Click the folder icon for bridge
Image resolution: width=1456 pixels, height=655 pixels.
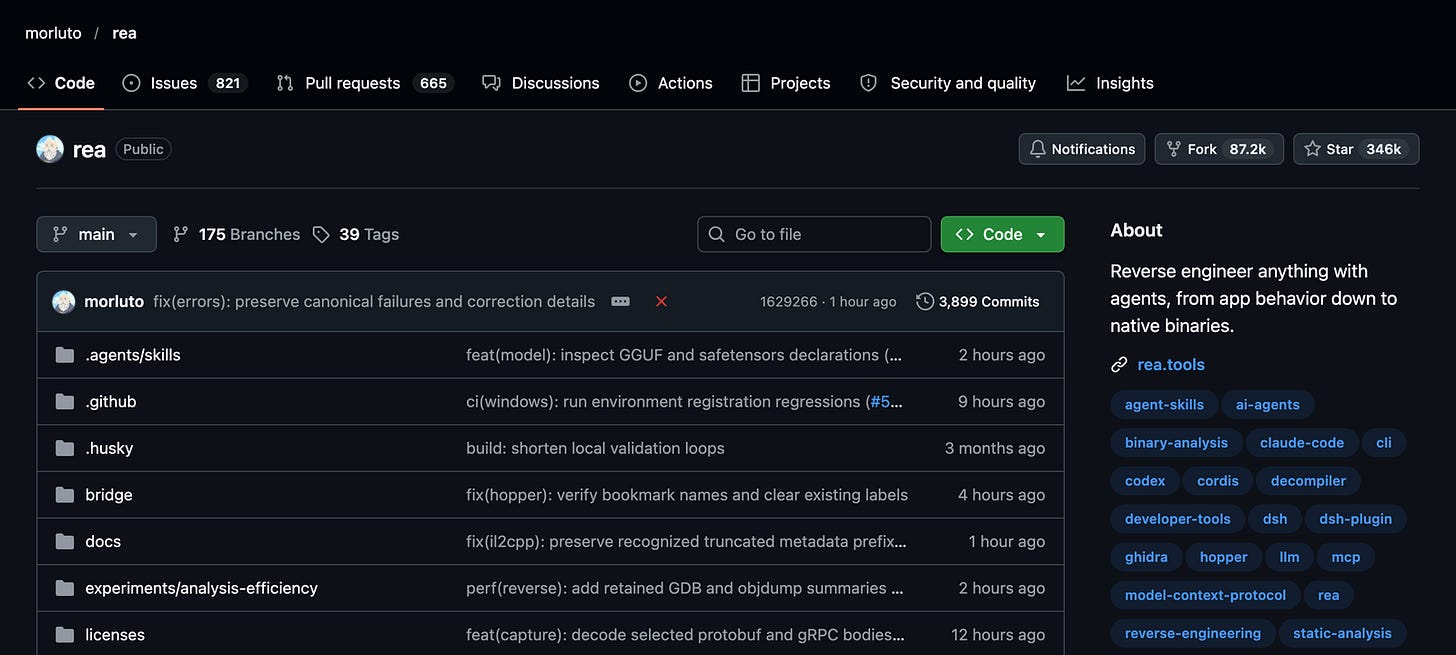(x=65, y=495)
